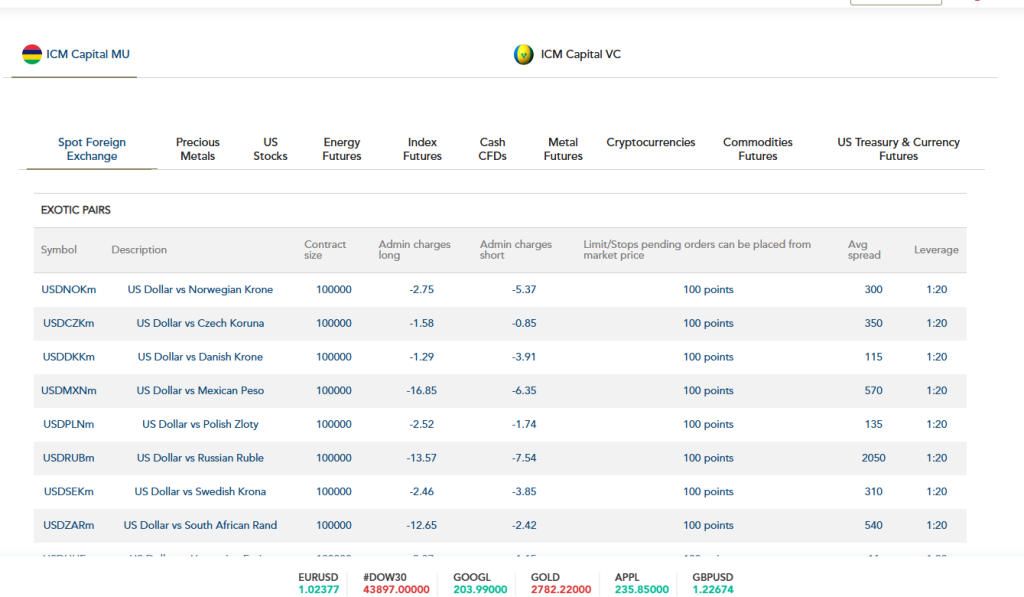
Task: Click the Mauritius flag icon
Action: pyautogui.click(x=32, y=54)
